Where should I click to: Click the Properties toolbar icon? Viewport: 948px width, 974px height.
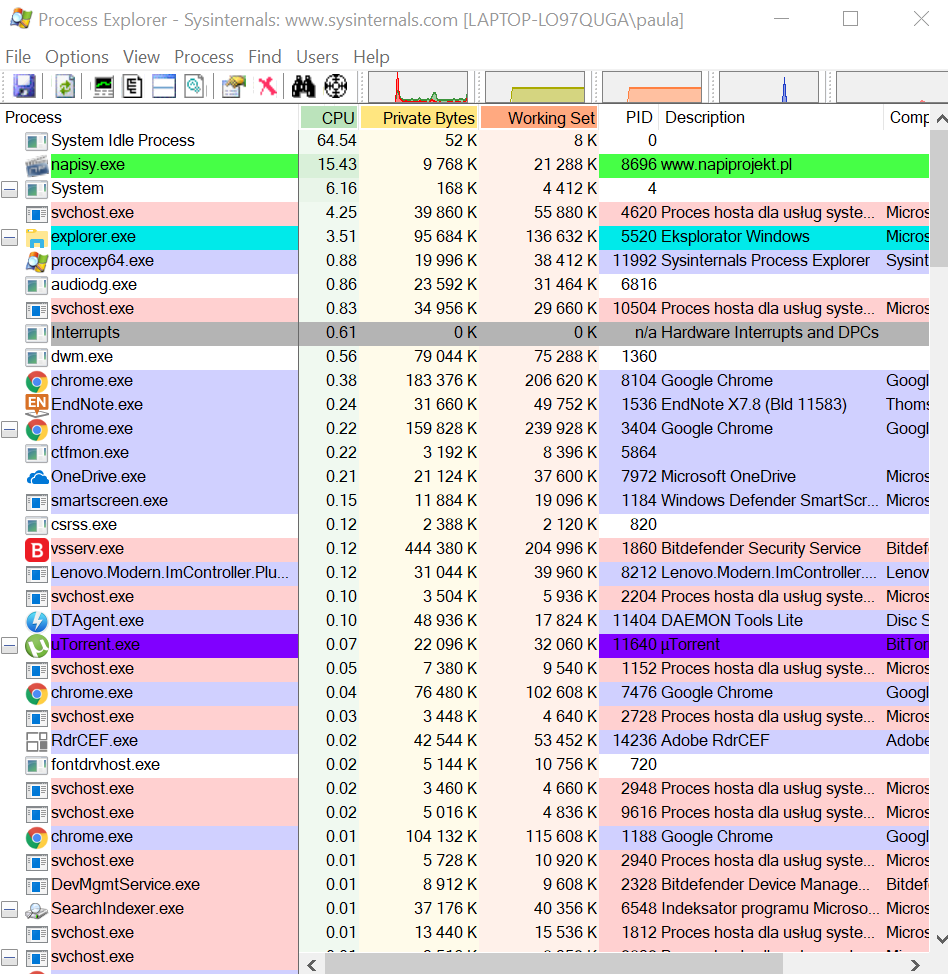point(234,86)
